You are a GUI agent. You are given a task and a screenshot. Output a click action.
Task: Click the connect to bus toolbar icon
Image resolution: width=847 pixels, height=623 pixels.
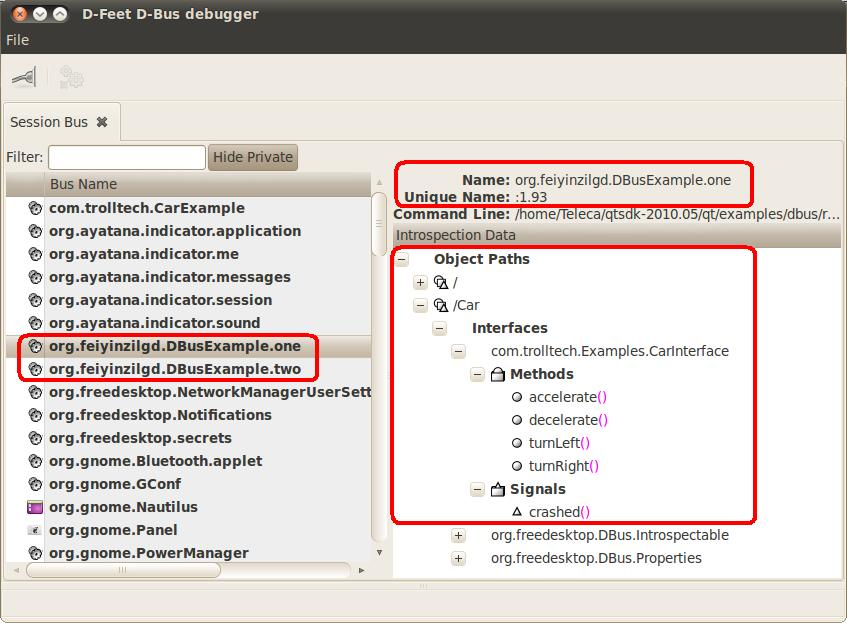click(23, 77)
